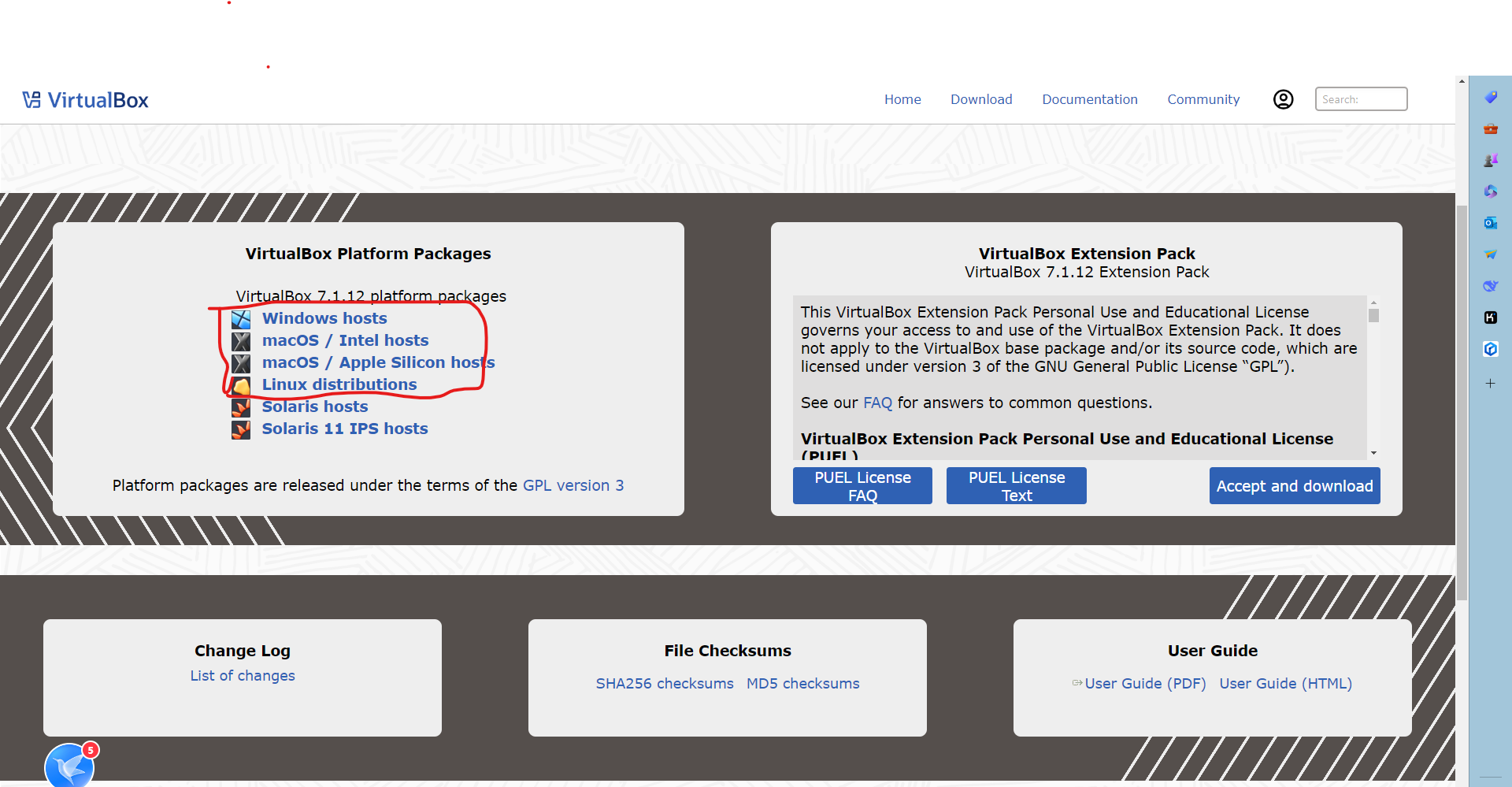Click license box scroll-down arrow
The image size is (1512, 787).
pos(1373,453)
